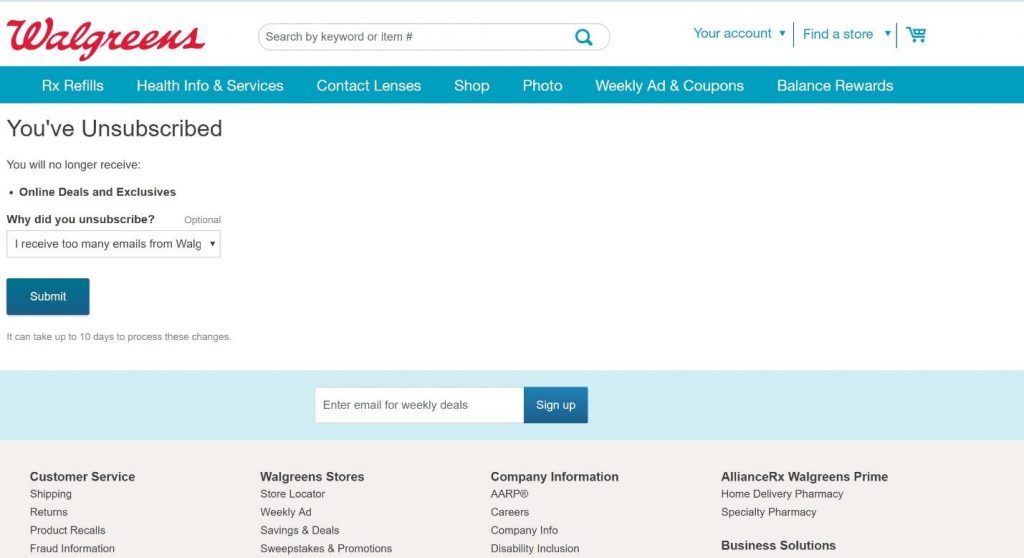
Task: Open the Store Locator link
Action: click(293, 494)
